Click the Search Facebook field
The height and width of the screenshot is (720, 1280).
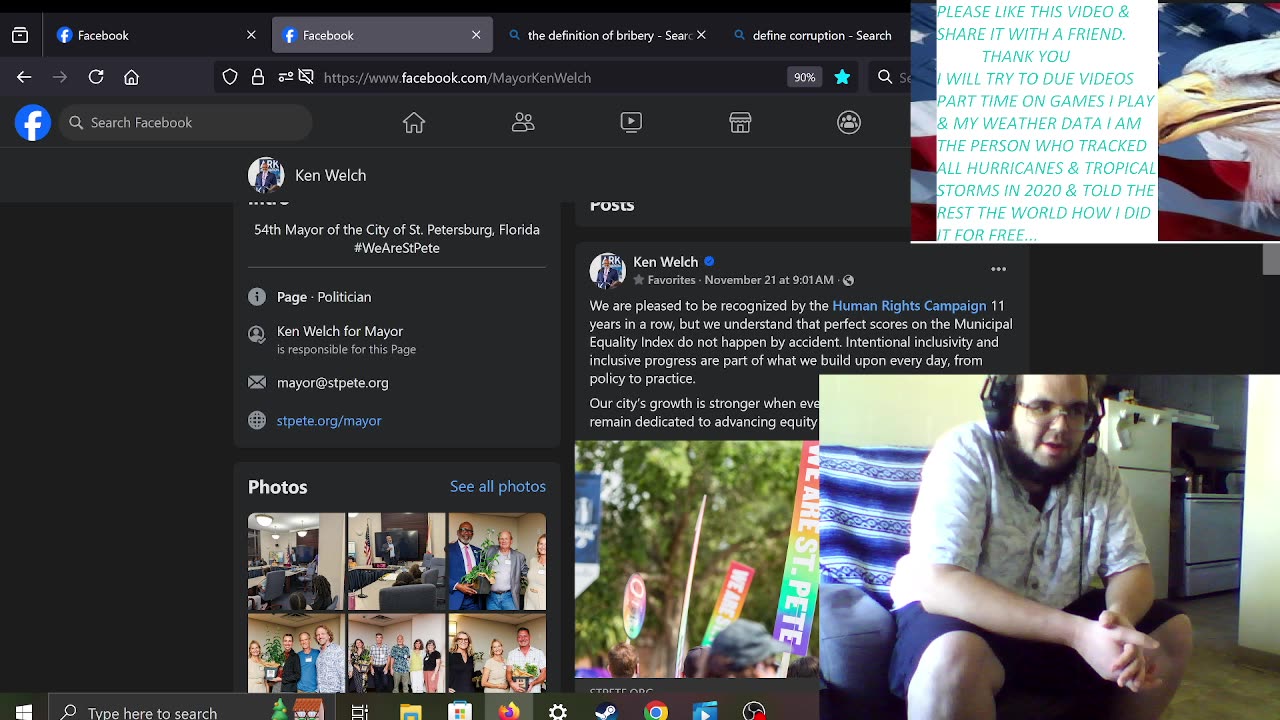185,122
